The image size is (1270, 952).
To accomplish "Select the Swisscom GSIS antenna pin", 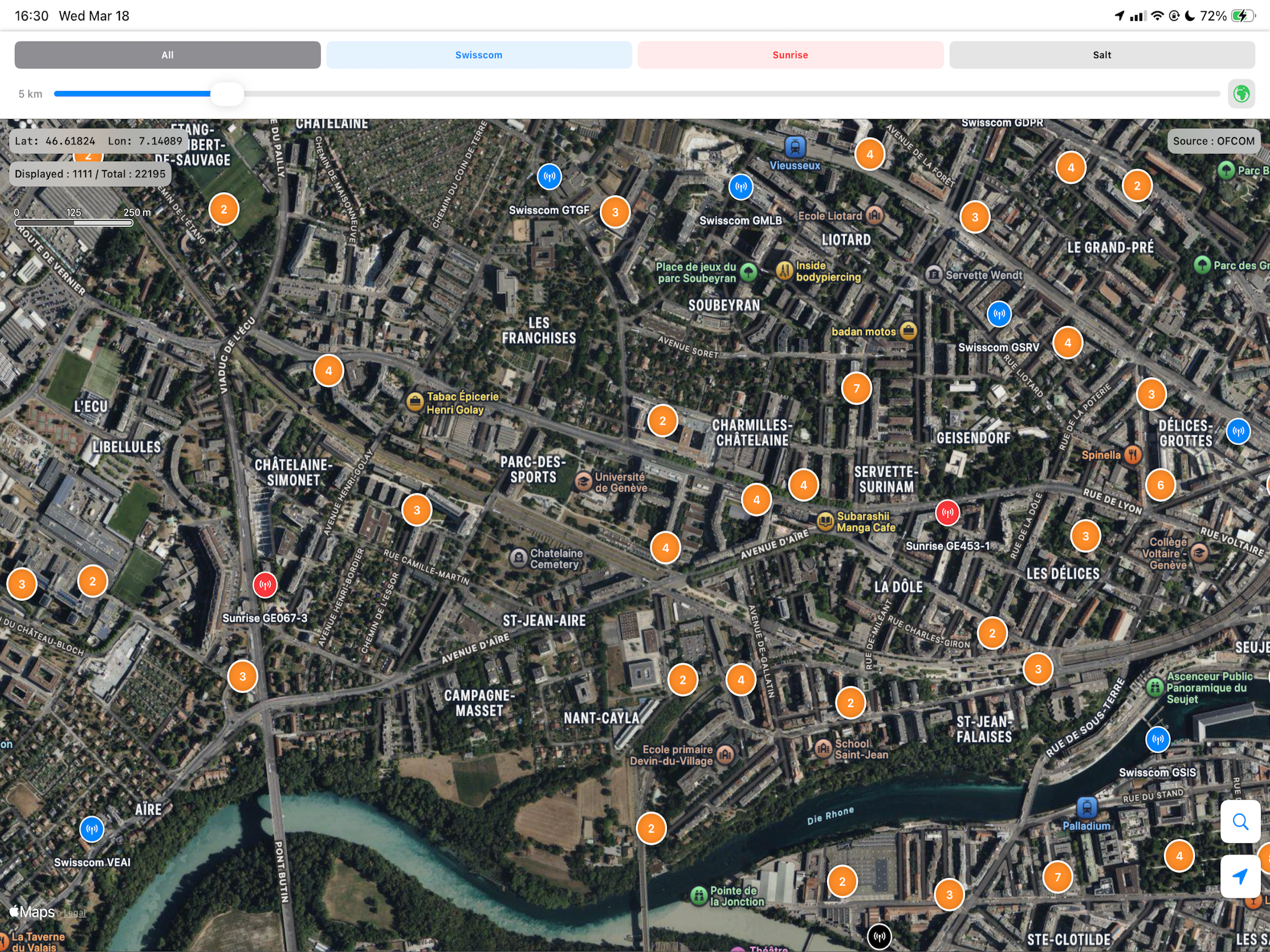I will coord(1158,740).
